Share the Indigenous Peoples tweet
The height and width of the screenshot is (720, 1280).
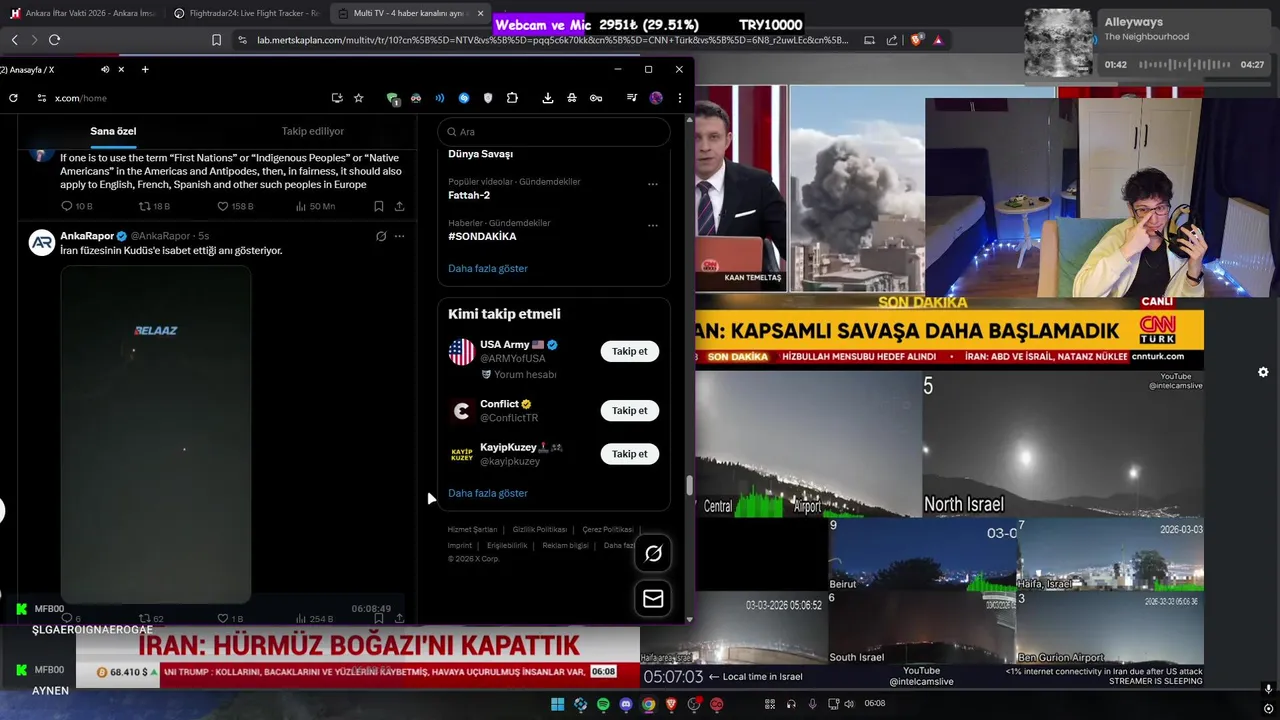coord(399,206)
